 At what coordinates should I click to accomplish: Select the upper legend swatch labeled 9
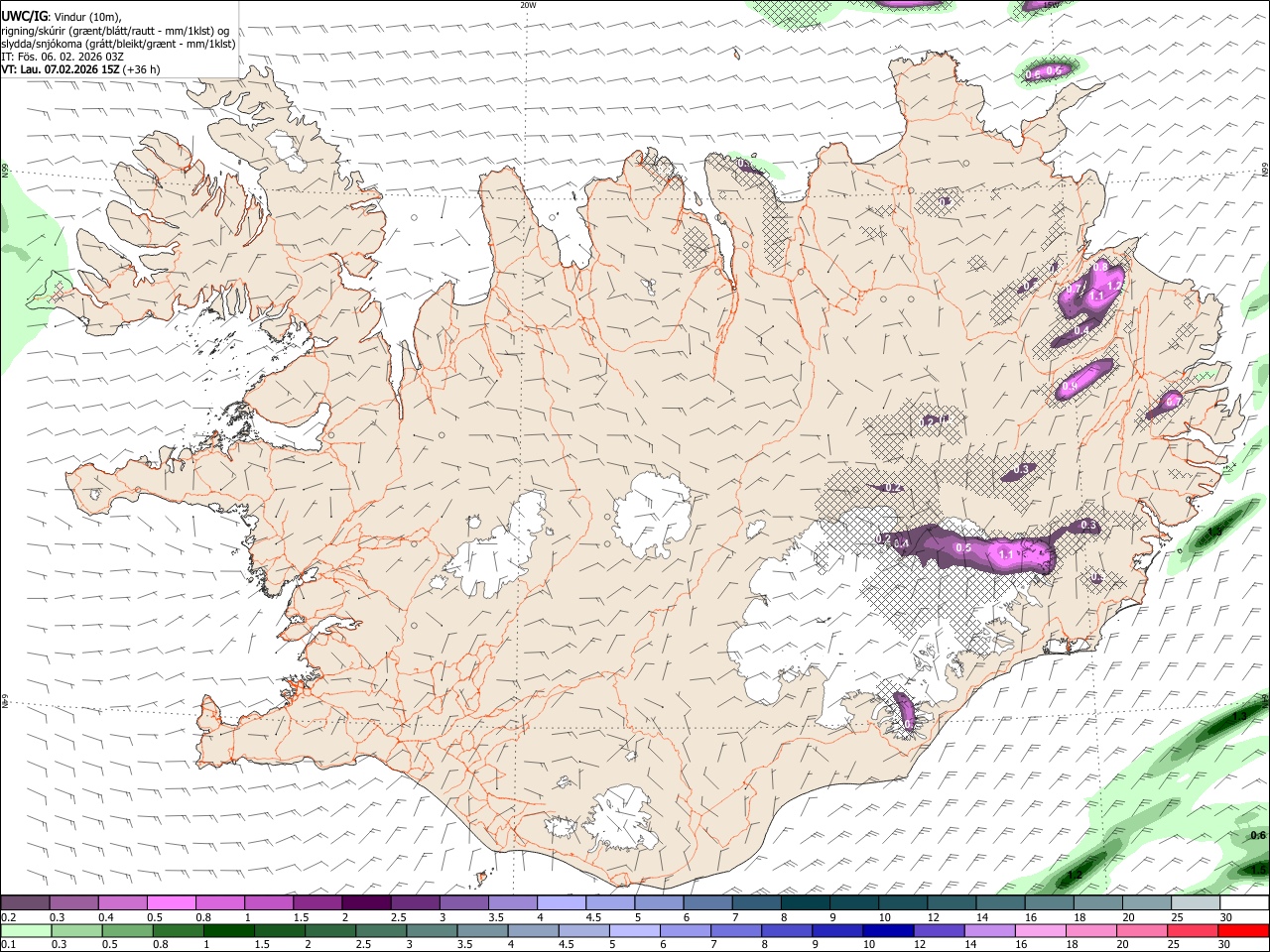click(852, 903)
